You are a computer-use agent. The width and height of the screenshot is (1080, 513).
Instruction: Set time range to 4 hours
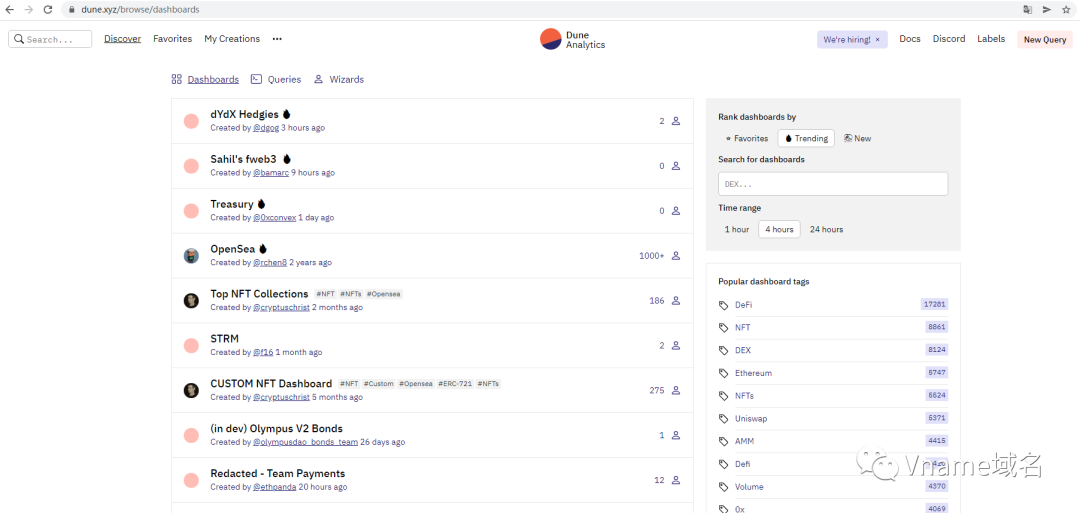pos(779,229)
